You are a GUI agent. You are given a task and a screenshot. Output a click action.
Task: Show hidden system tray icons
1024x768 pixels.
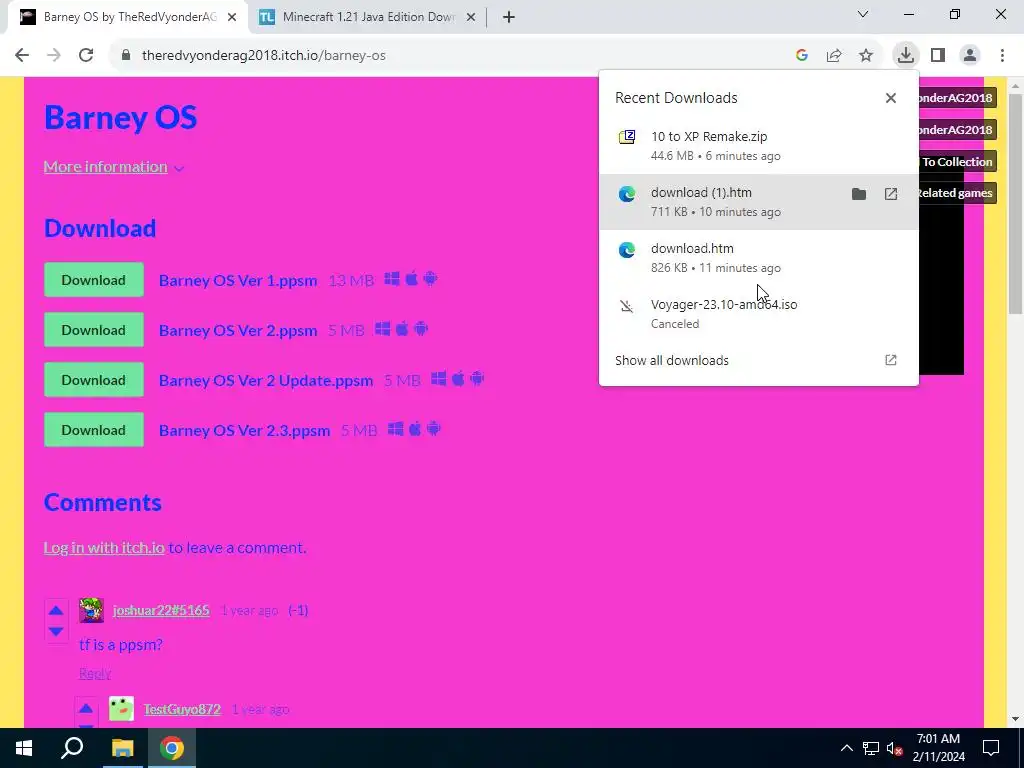(x=846, y=748)
